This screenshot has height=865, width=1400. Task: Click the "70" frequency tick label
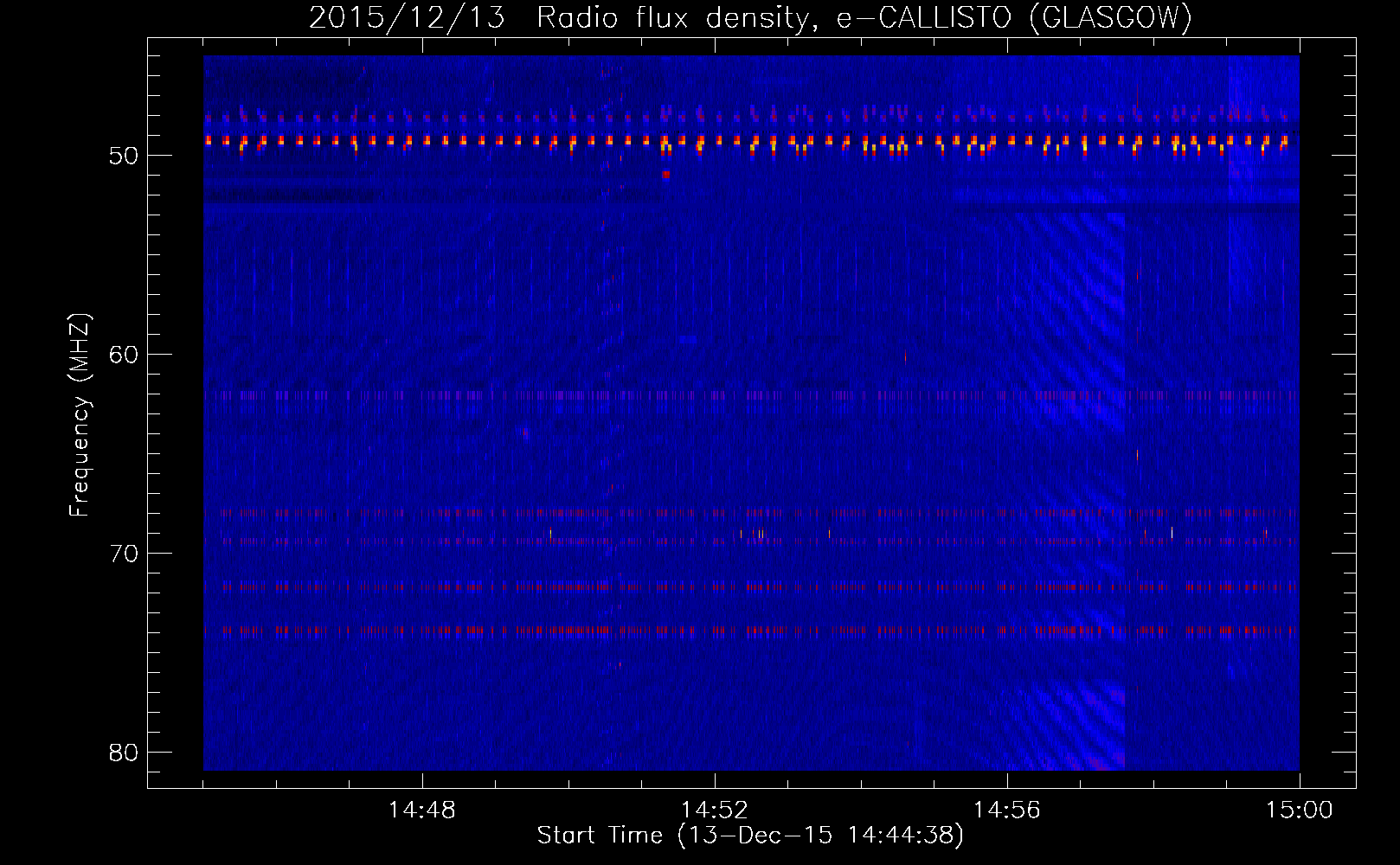[124, 554]
